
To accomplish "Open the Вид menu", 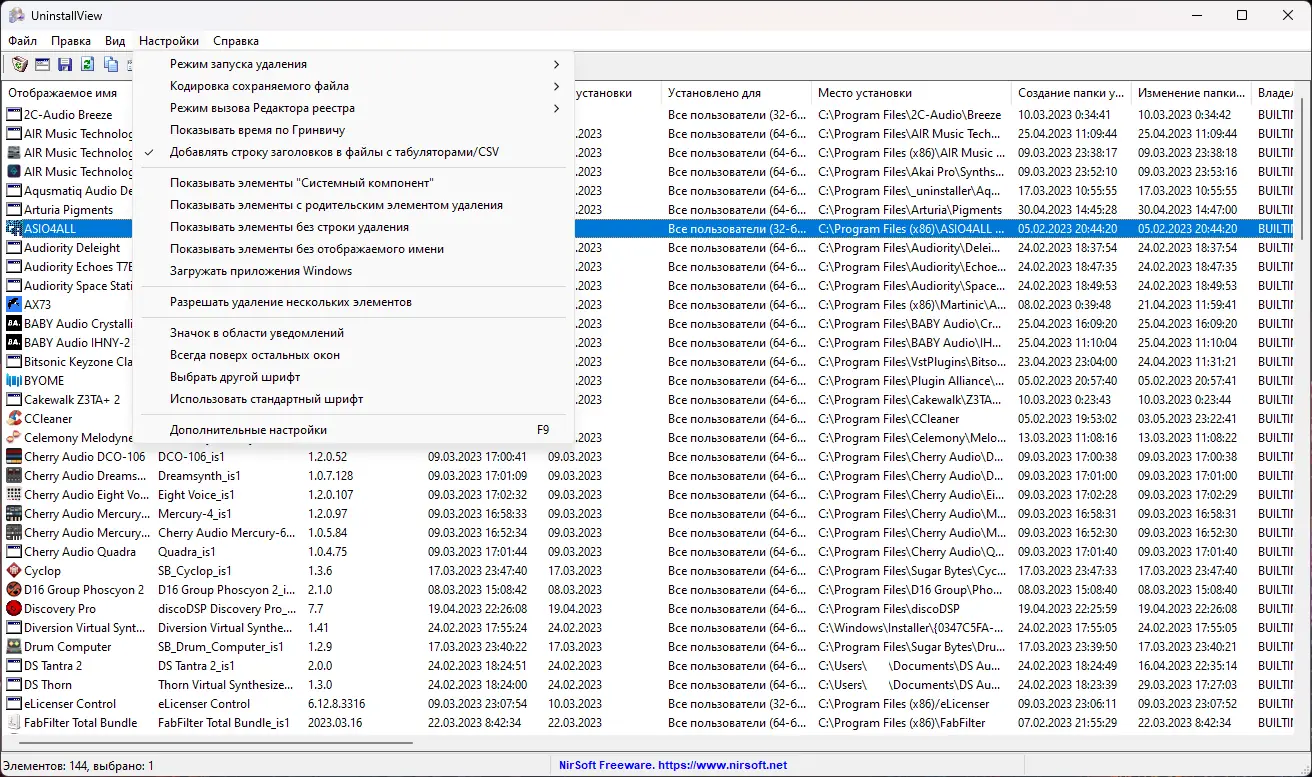I will pyautogui.click(x=115, y=41).
